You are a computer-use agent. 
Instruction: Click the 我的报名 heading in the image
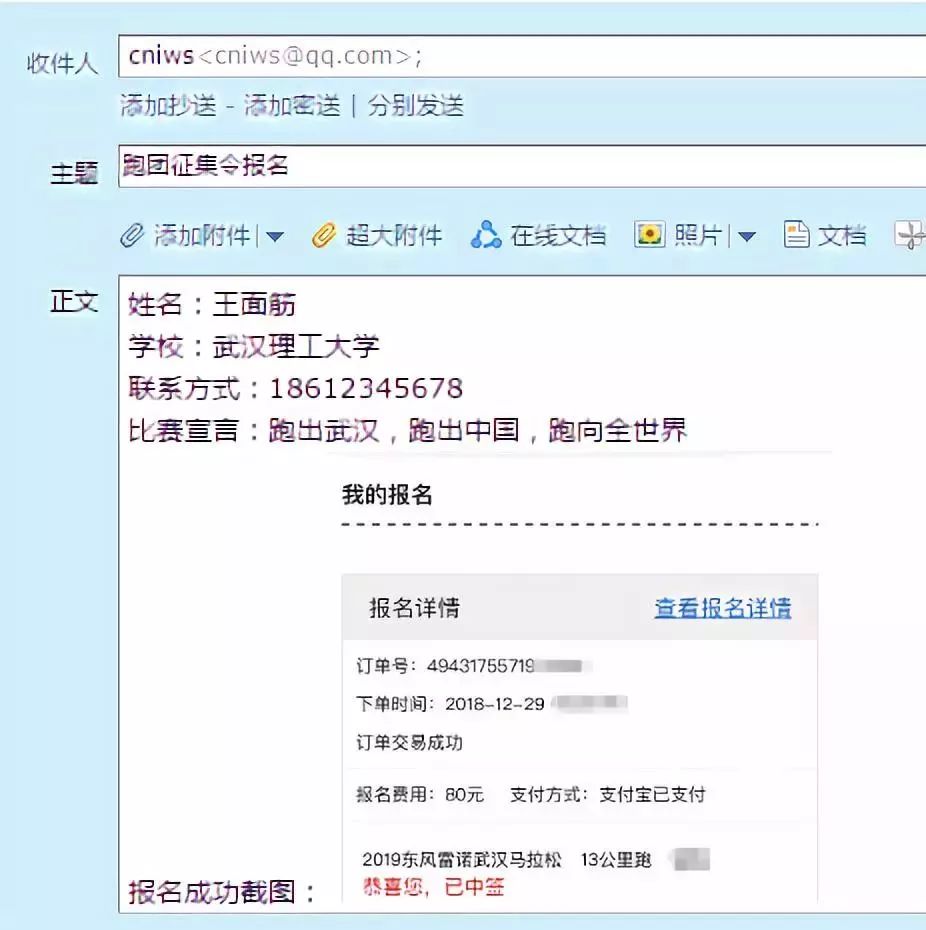(x=387, y=495)
